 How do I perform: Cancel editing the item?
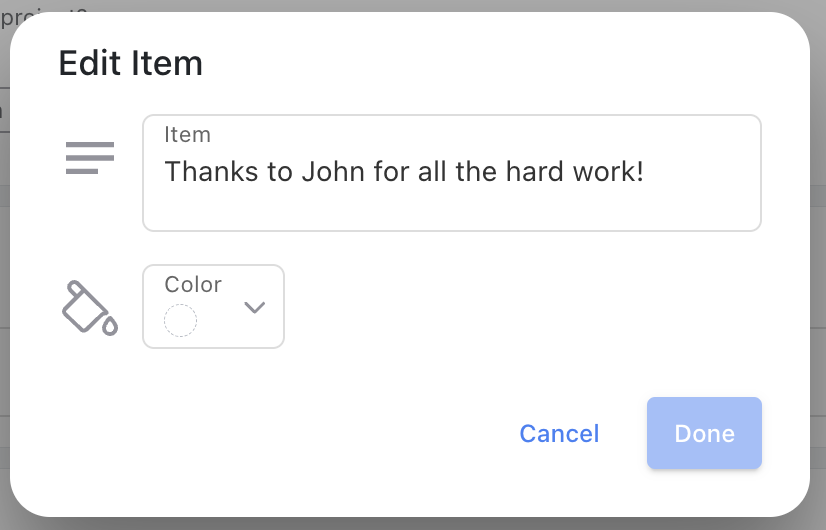(559, 434)
